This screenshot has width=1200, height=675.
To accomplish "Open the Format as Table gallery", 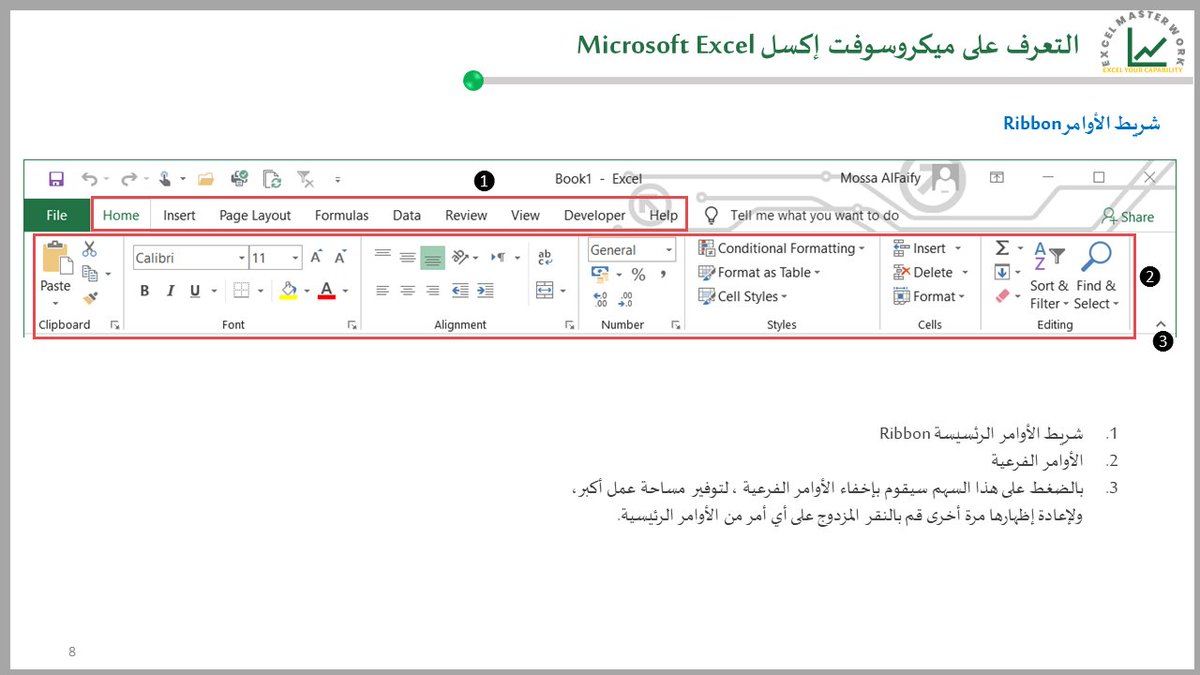I will 759,272.
